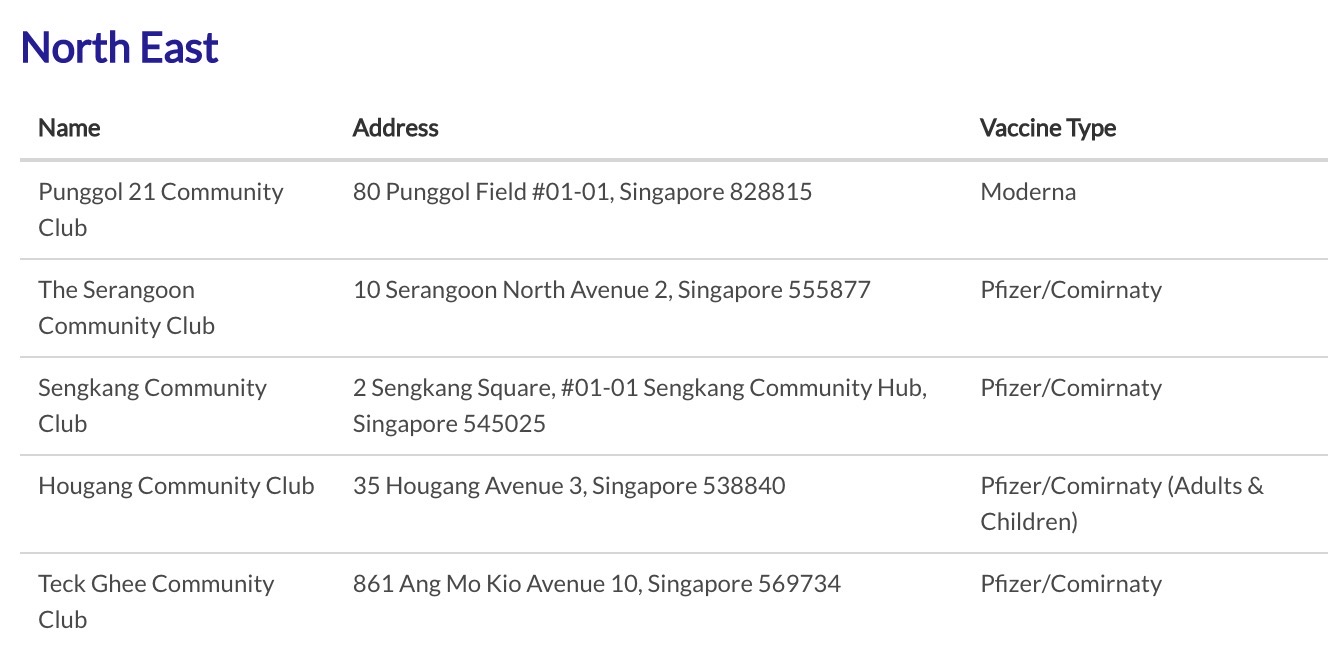Click the Vaccine Type column header

(x=1048, y=128)
